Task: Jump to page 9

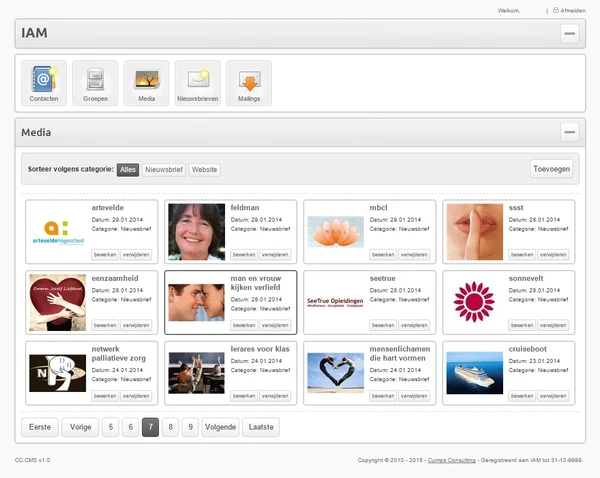Action: pos(190,427)
